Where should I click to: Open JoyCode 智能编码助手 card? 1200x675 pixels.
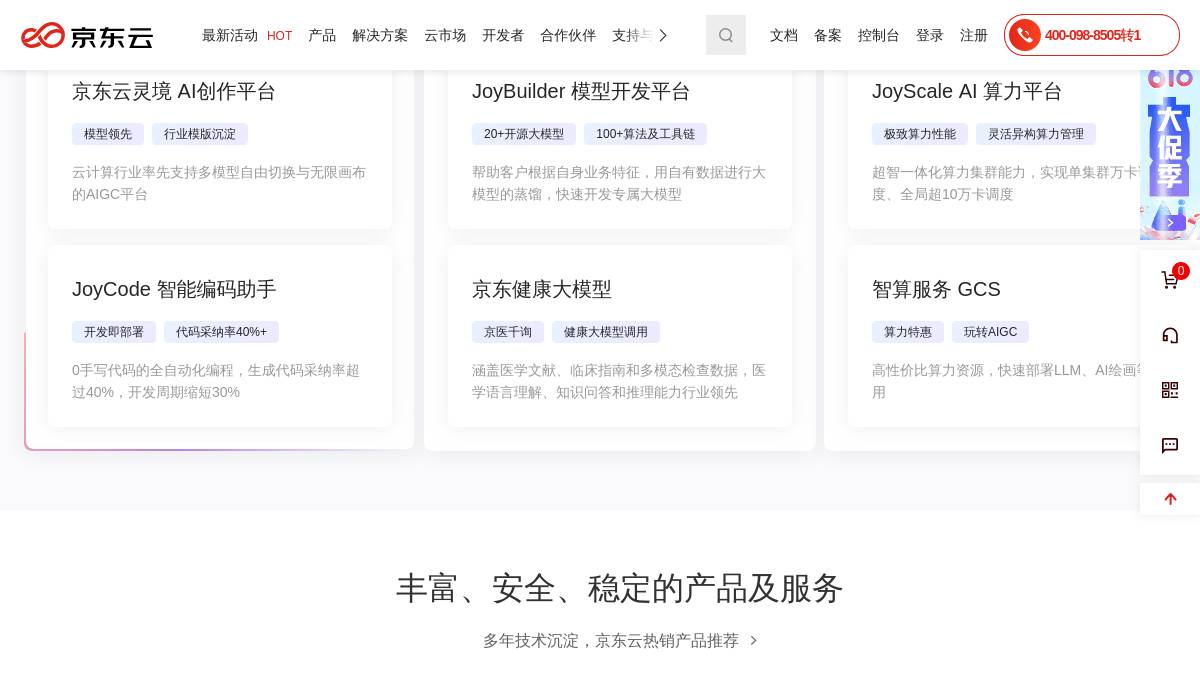tap(220, 336)
